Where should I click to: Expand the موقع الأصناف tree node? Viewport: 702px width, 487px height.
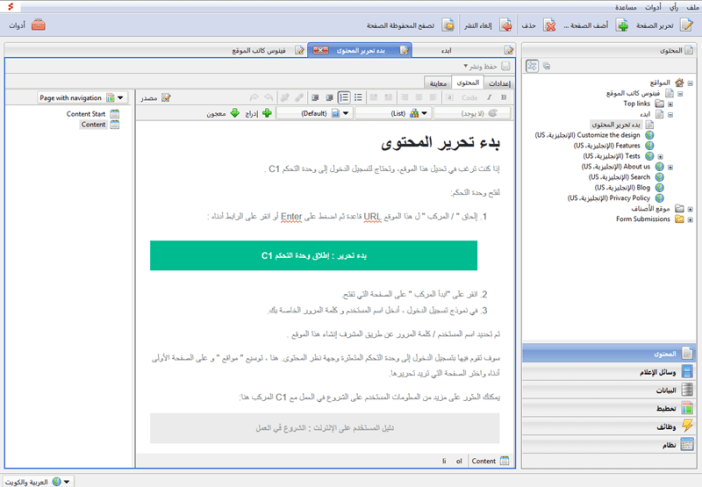[x=690, y=209]
